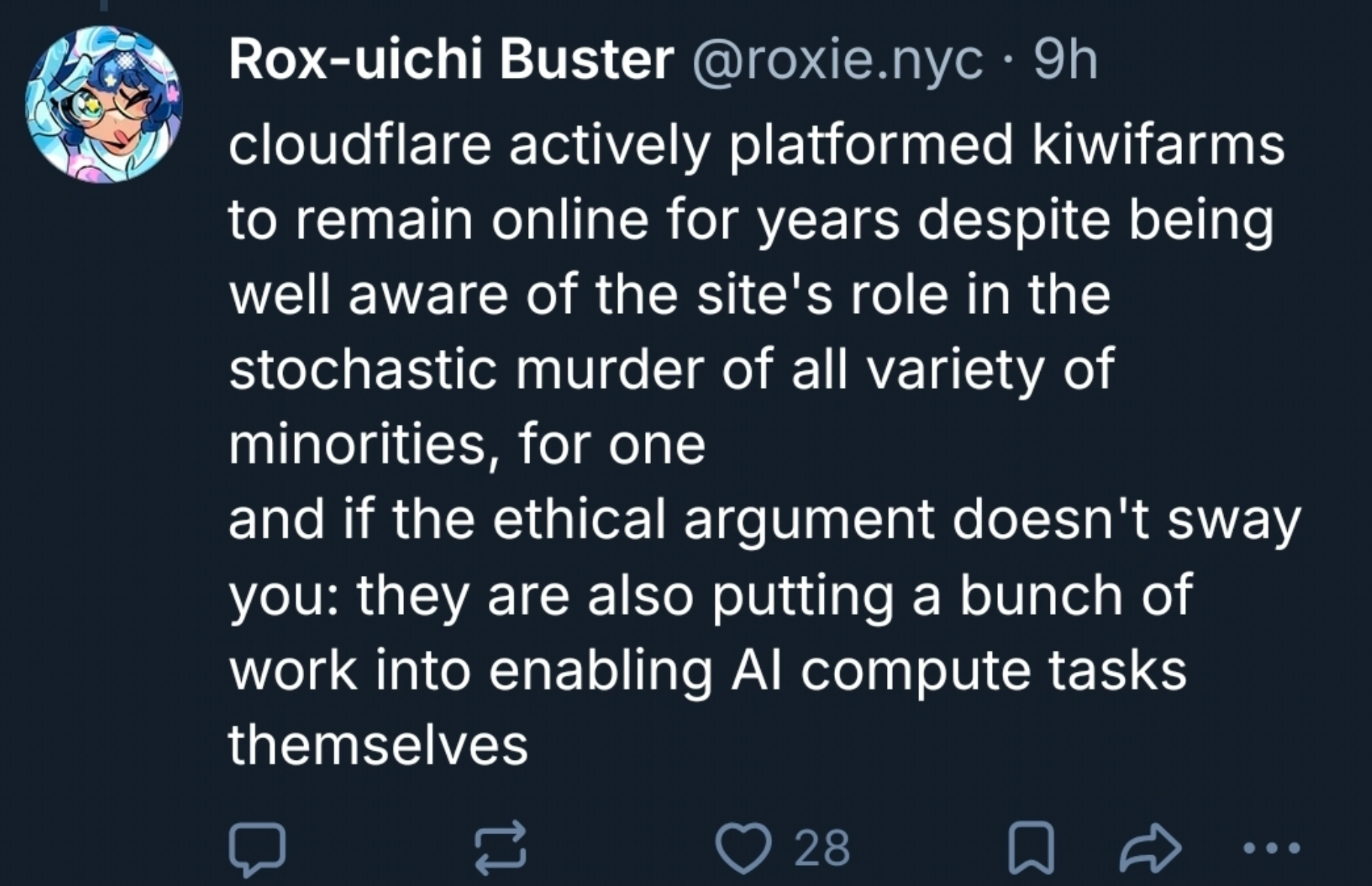Click the 'minorities, for one' line
This screenshot has height=886, width=1372.
click(x=467, y=445)
